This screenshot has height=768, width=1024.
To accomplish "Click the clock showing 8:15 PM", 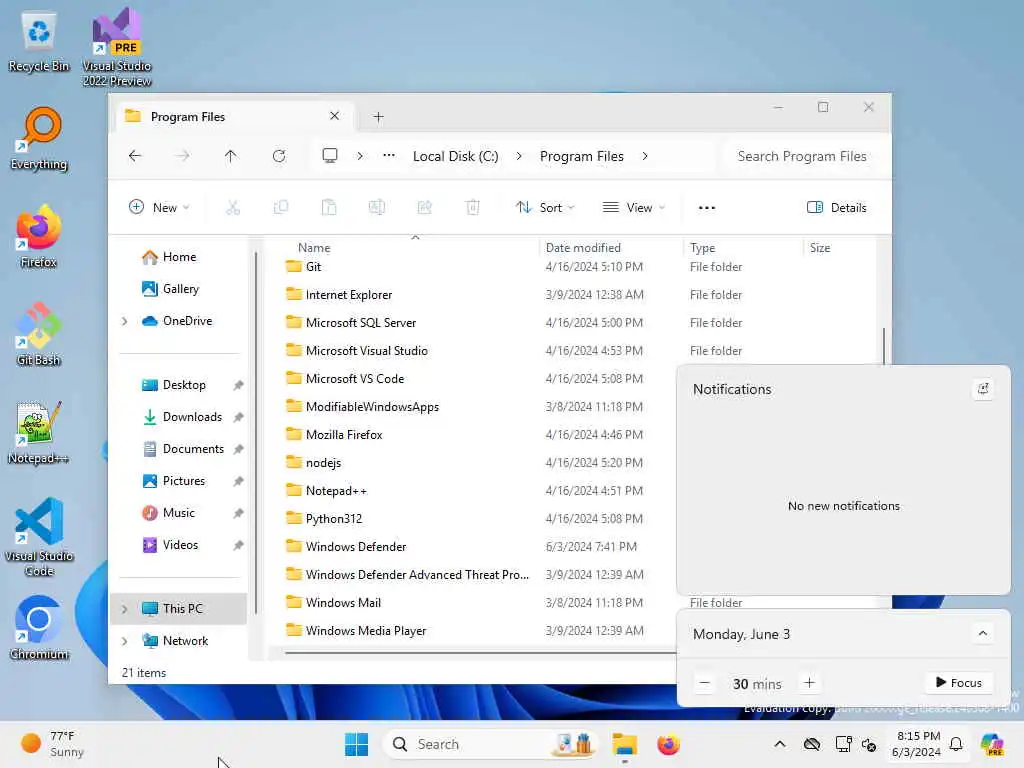I will click(x=917, y=744).
